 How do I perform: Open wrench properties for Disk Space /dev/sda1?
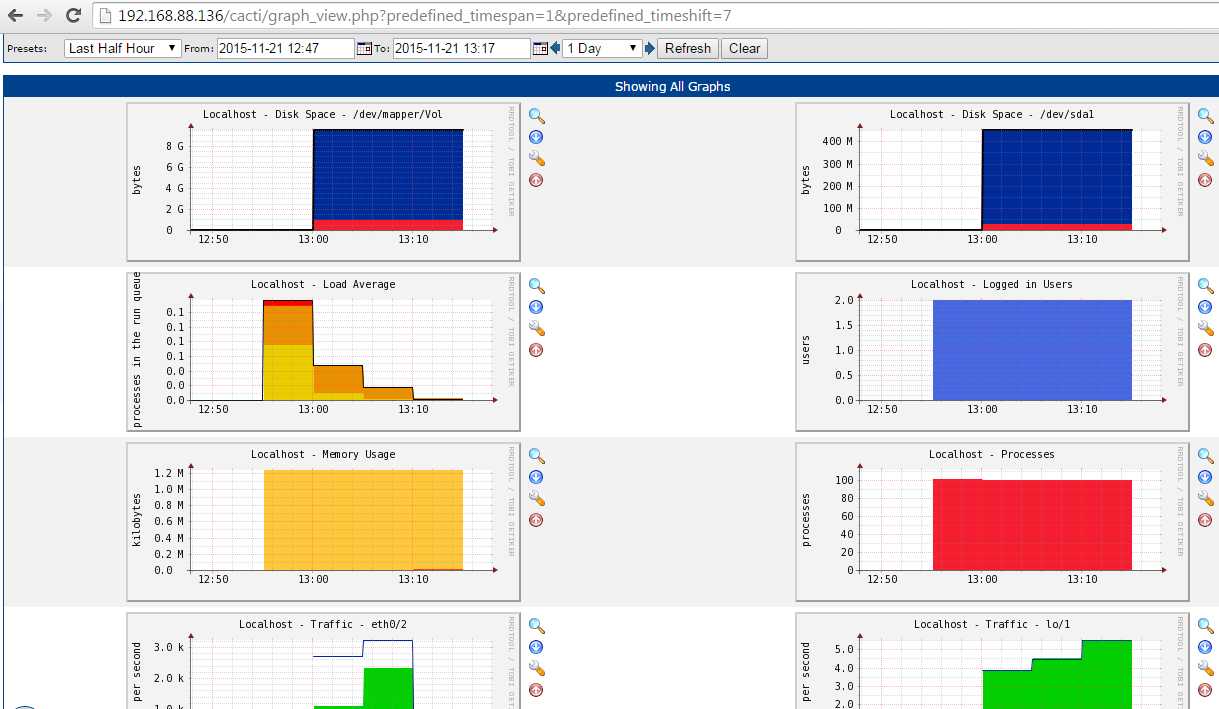tap(1205, 159)
